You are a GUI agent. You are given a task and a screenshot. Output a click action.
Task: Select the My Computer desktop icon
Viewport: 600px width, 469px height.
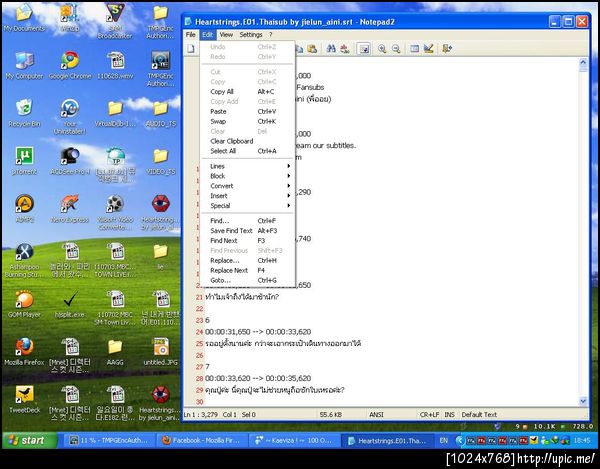(x=24, y=65)
